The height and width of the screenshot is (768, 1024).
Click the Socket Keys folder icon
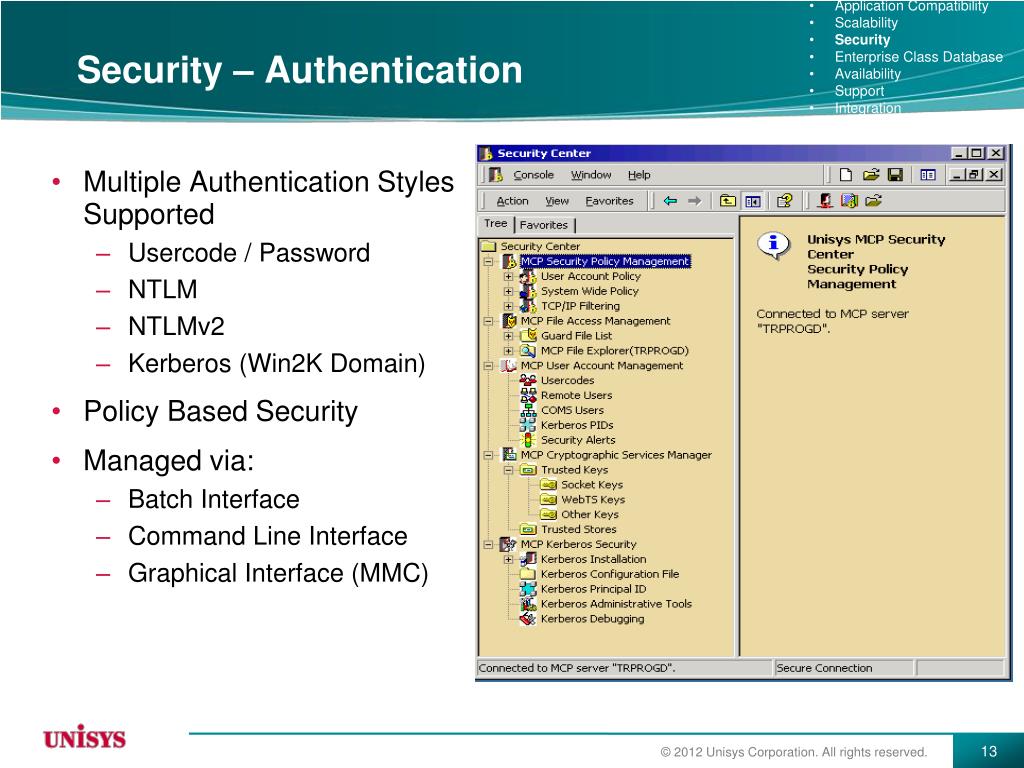(x=549, y=485)
